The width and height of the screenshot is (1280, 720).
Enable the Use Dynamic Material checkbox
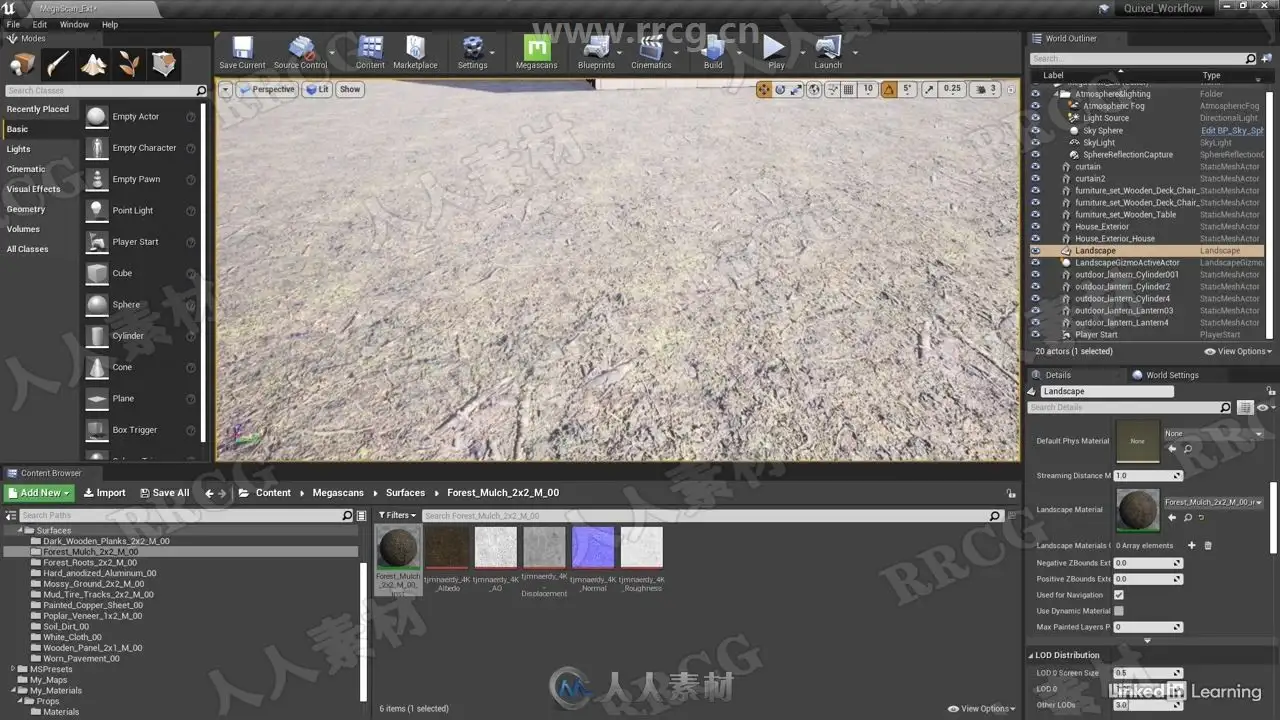[1119, 611]
